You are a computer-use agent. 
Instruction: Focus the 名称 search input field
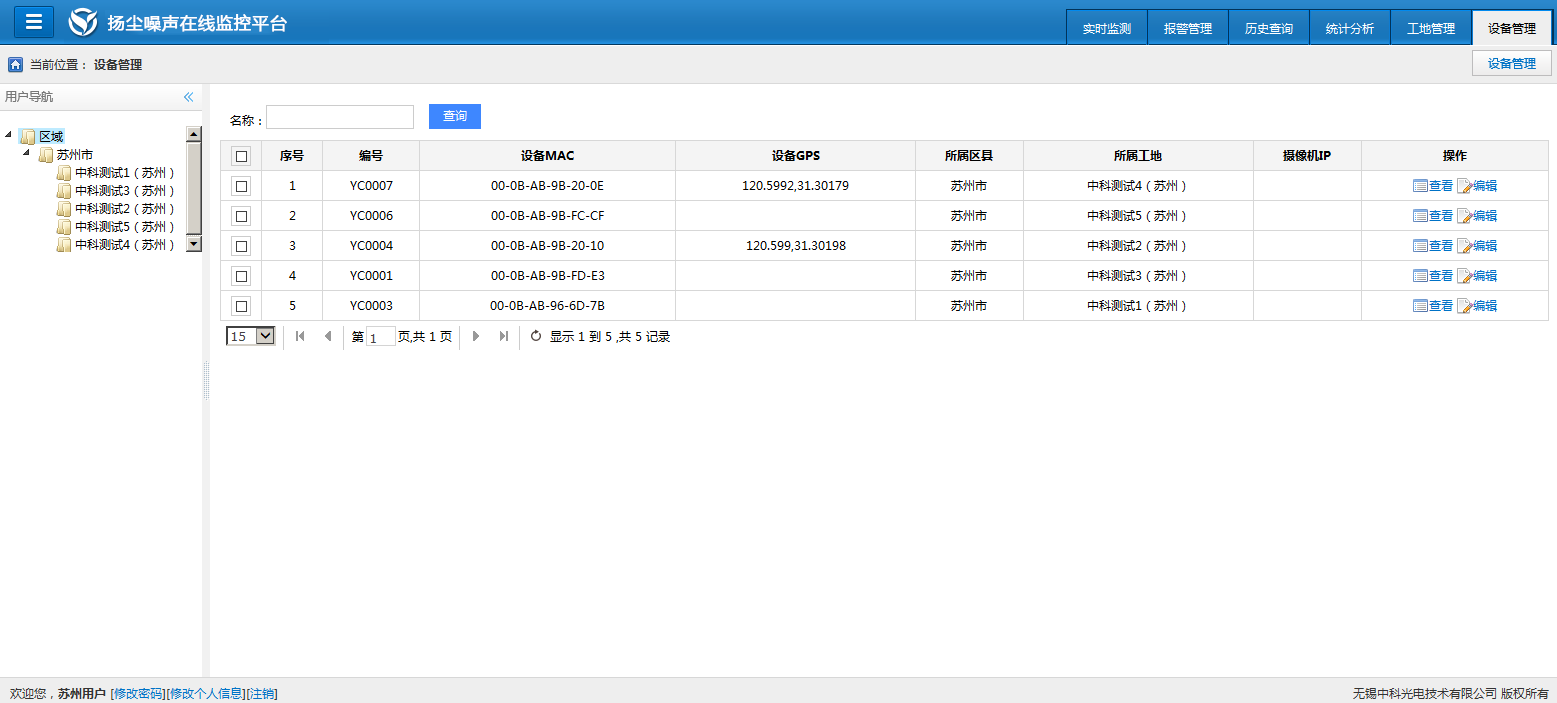[339, 117]
